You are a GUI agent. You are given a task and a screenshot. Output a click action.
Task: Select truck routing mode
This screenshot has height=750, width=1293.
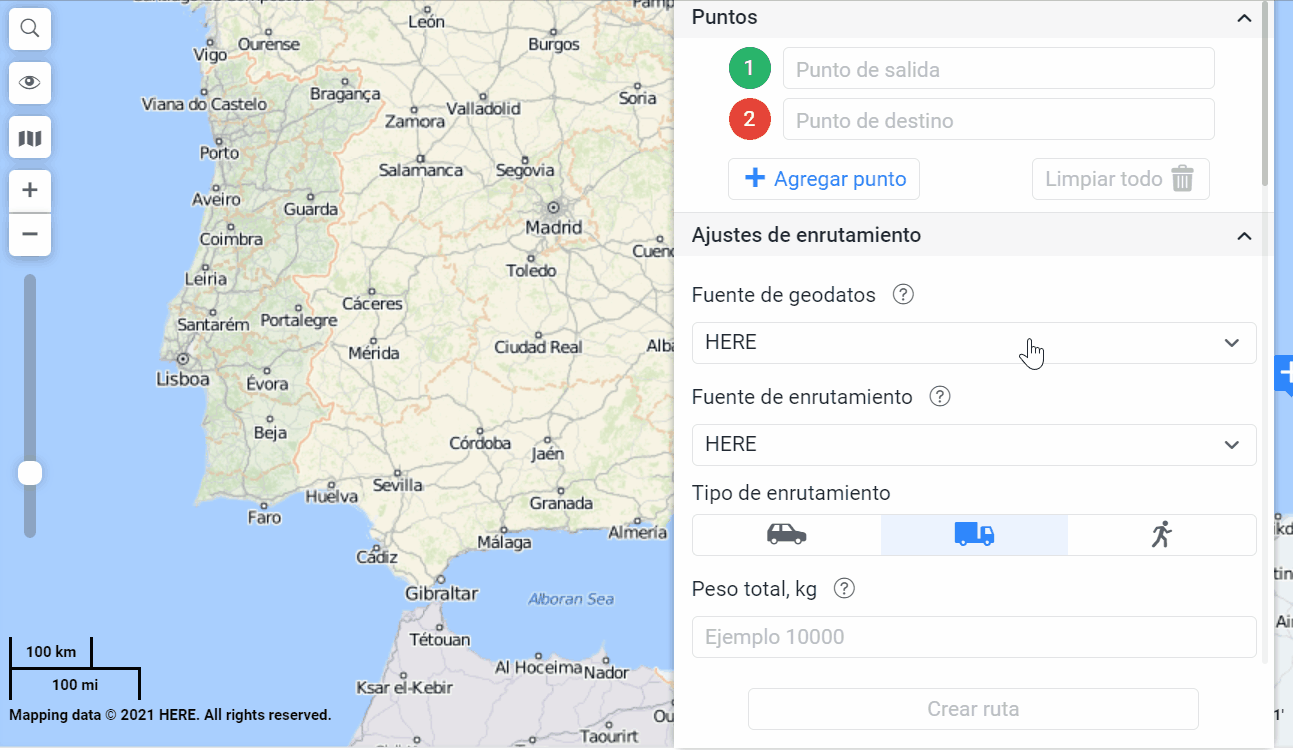click(974, 534)
